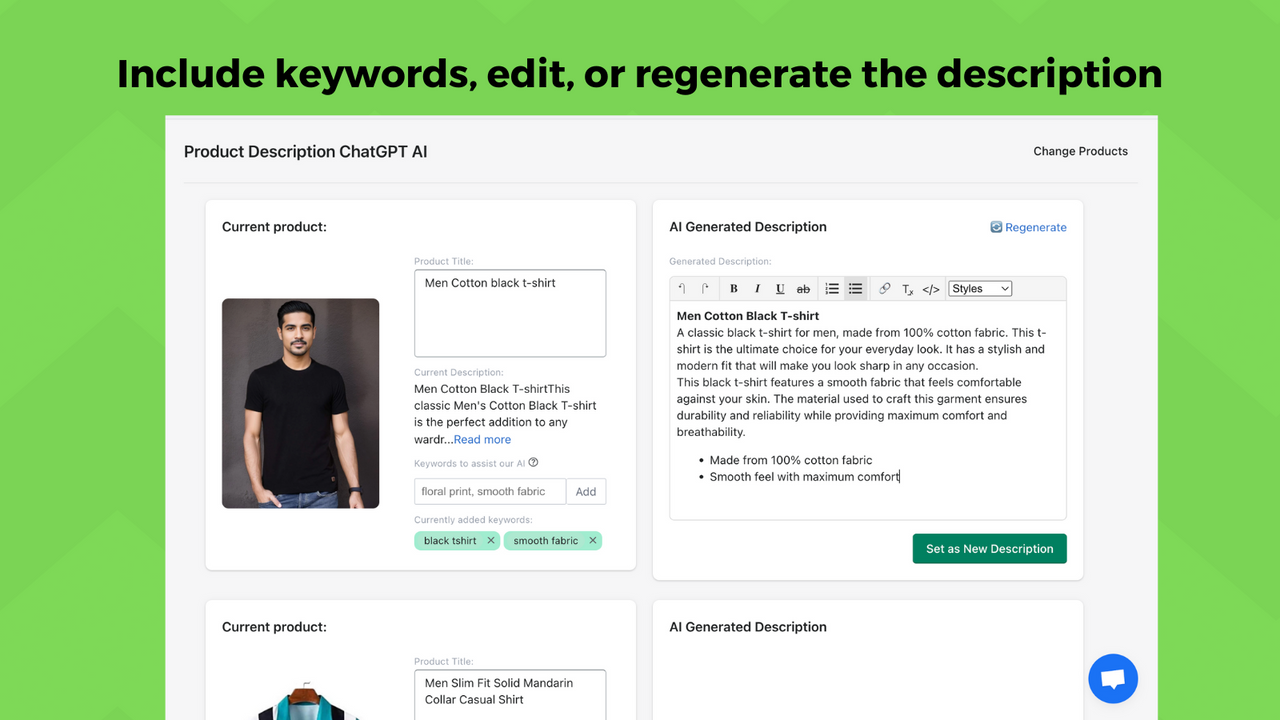
Task: Toggle the bullet list formatting icon
Action: click(x=855, y=288)
